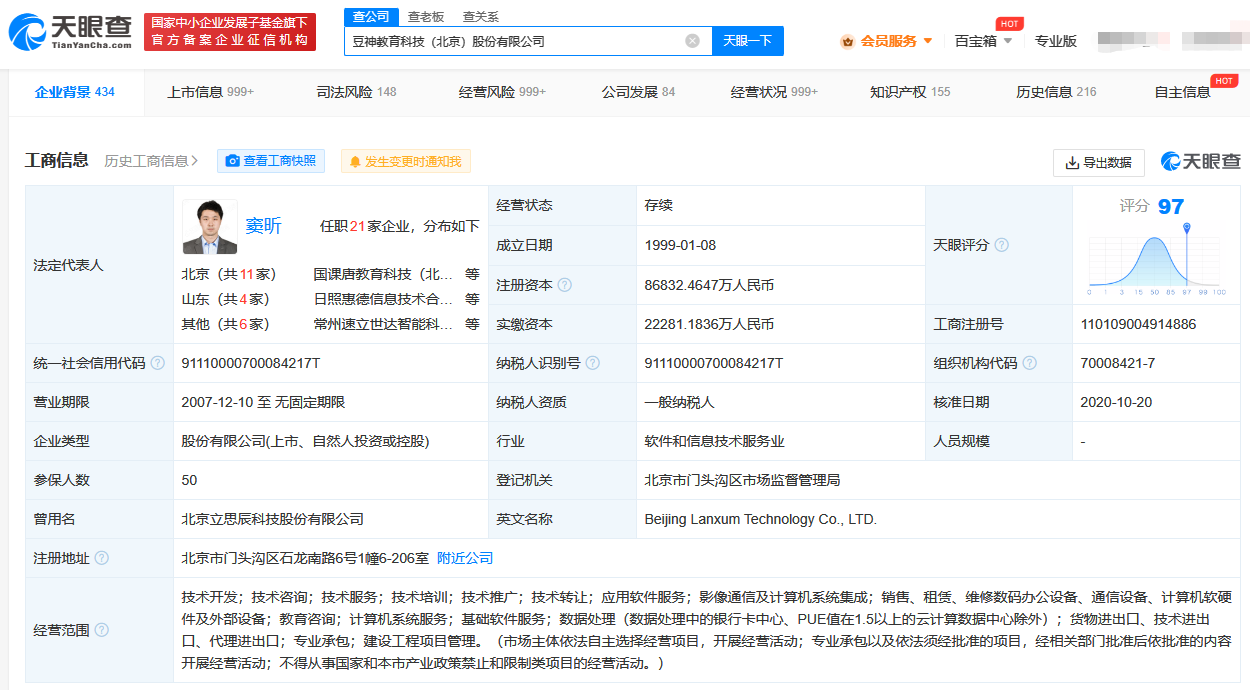Open the 国课唐教育科技 company link
Screen dimensions: 1250x690
pyautogui.click(x=384, y=274)
